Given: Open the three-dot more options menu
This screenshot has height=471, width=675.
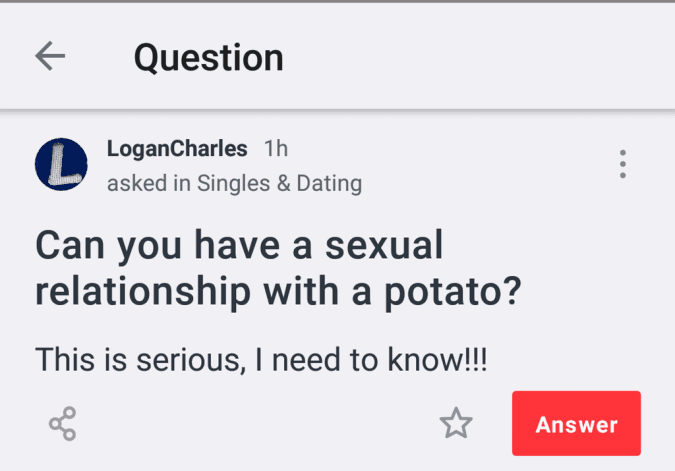Looking at the screenshot, I should pyautogui.click(x=622, y=164).
